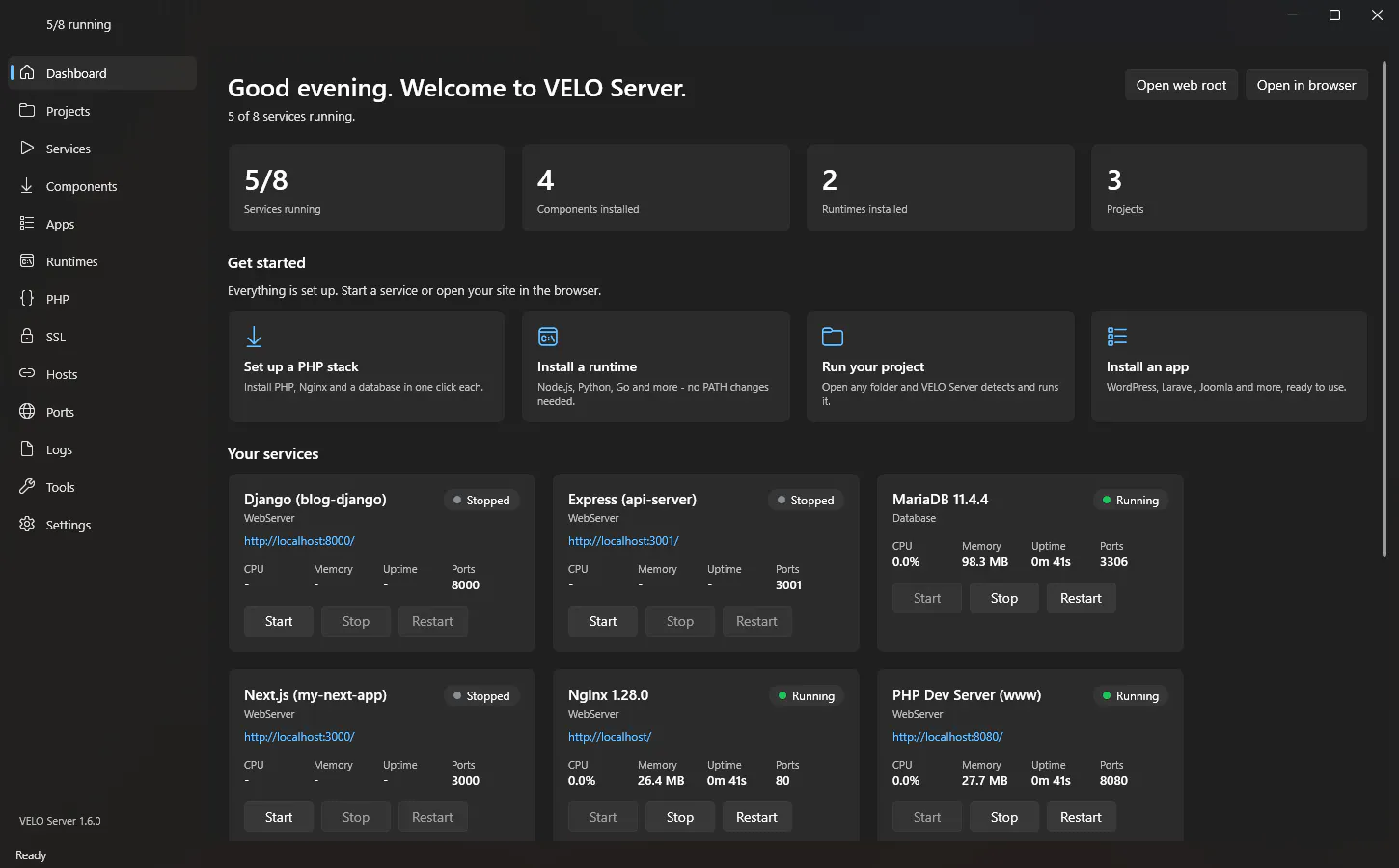This screenshot has width=1399, height=868.
Task: Click the Logs document icon in sidebar
Action: pos(27,449)
